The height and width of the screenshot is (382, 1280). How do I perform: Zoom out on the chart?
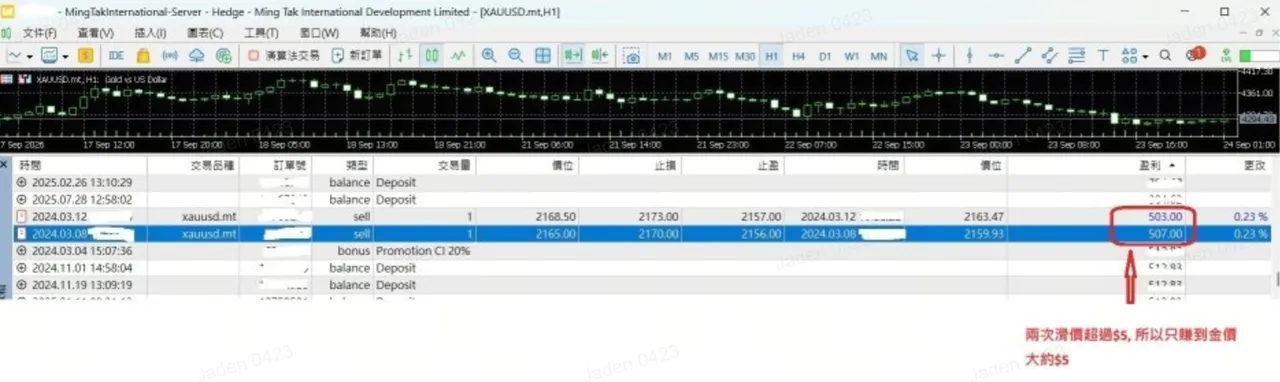pos(516,56)
